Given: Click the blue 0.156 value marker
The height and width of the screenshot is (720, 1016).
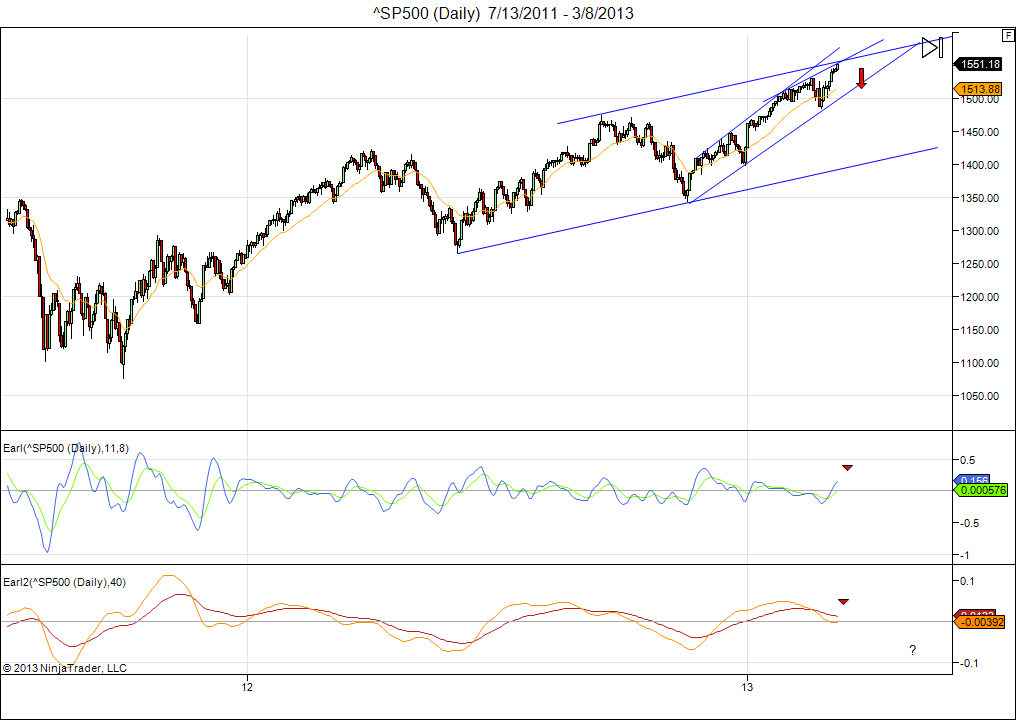Looking at the screenshot, I should [975, 480].
